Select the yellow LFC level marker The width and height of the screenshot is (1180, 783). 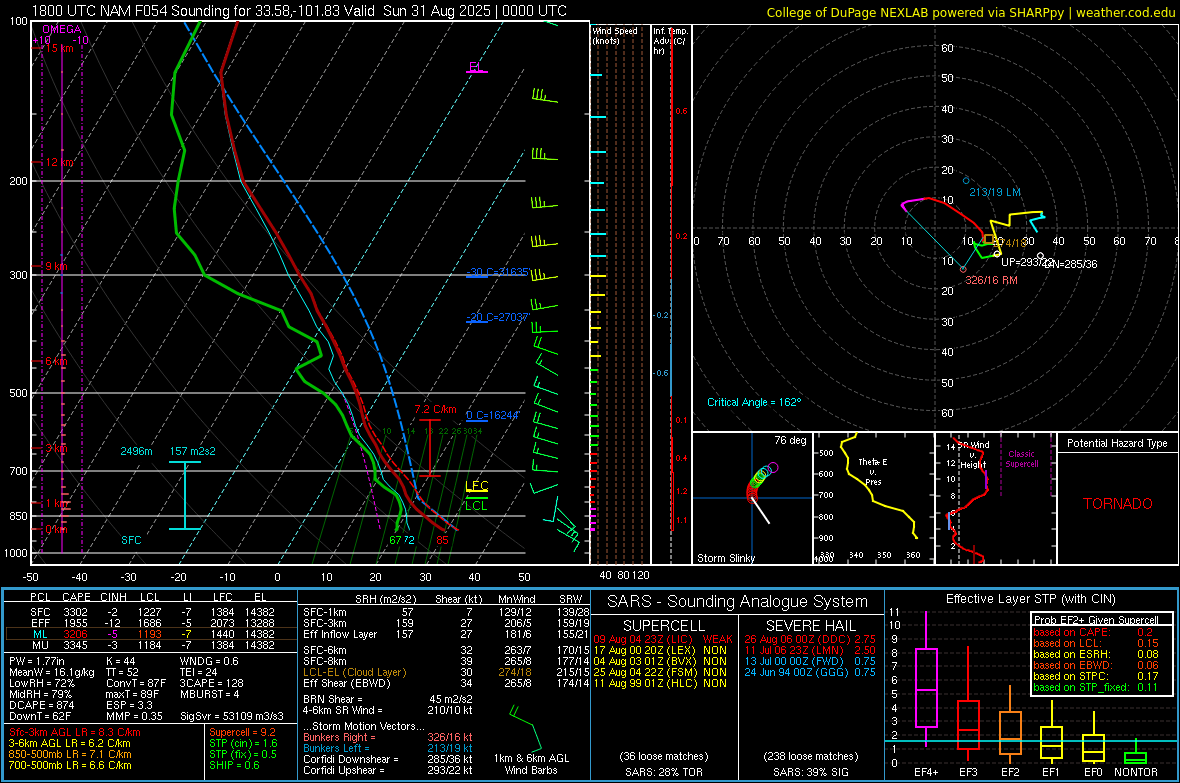(x=476, y=486)
